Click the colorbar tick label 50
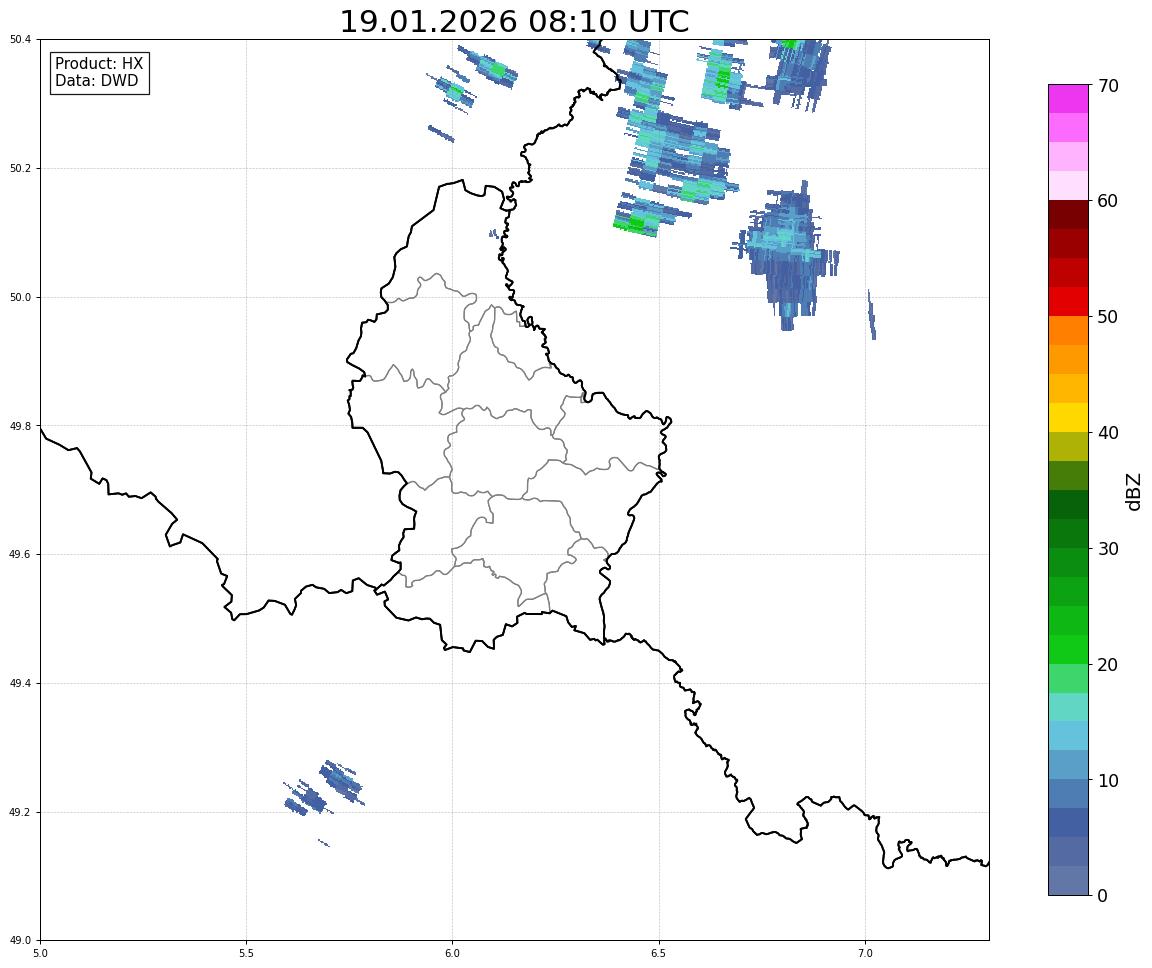This screenshot has width=1152, height=968. [1108, 317]
